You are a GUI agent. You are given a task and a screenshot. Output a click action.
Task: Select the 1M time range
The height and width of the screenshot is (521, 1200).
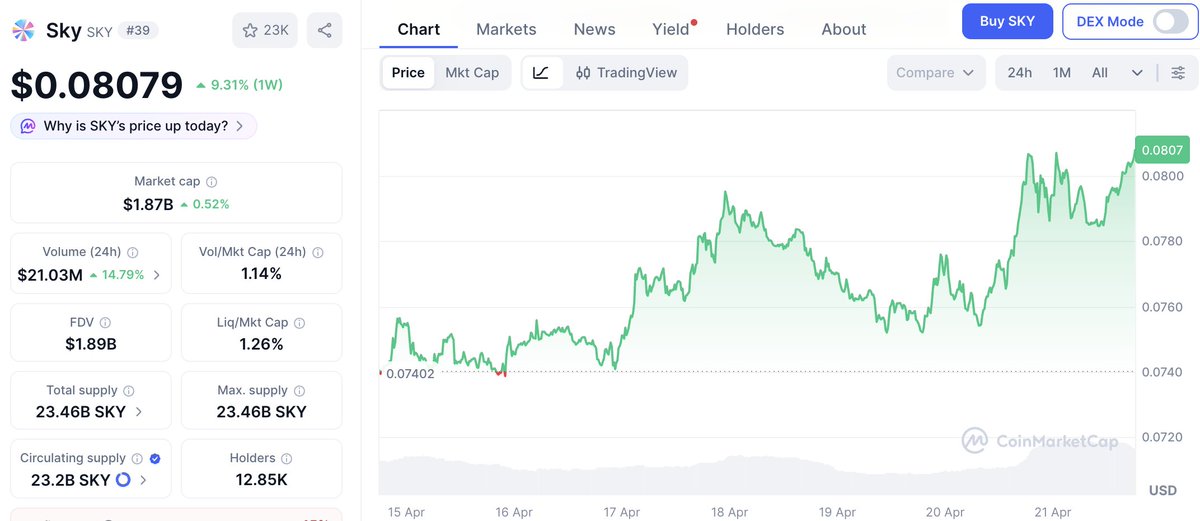(x=1062, y=72)
